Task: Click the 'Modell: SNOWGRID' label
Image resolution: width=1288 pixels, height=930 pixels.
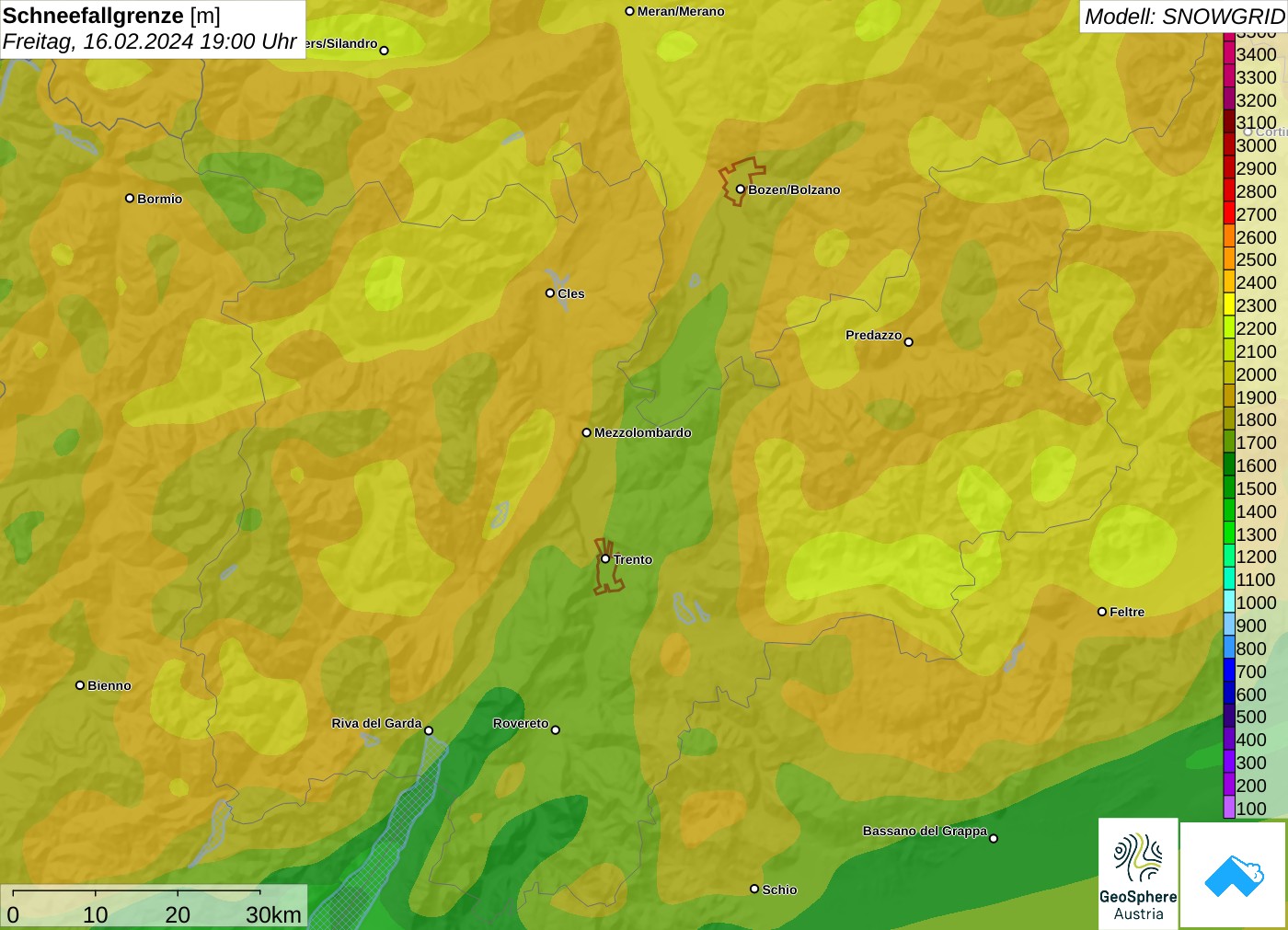Action: pyautogui.click(x=1184, y=17)
